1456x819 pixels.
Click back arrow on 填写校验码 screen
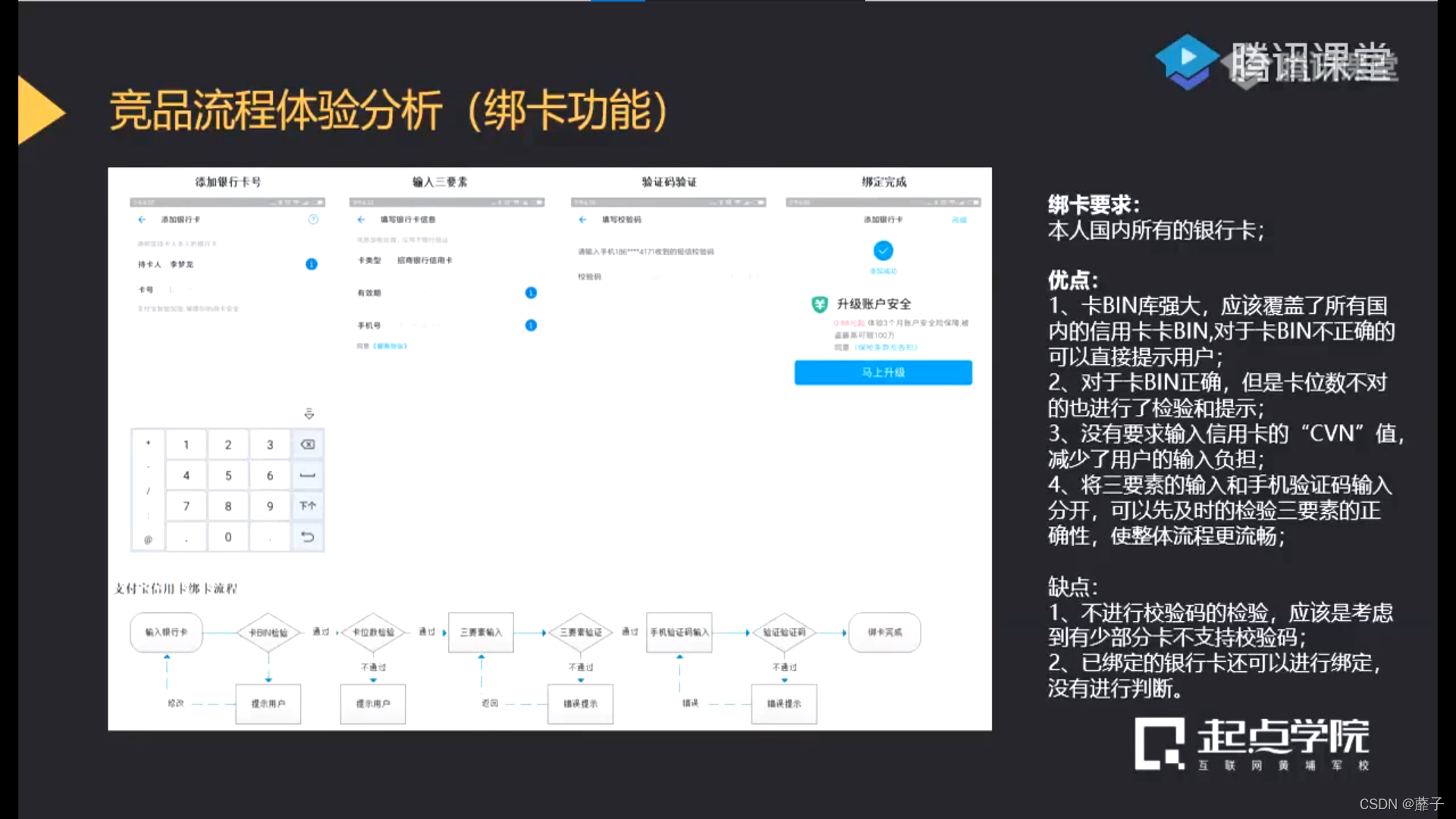click(582, 220)
